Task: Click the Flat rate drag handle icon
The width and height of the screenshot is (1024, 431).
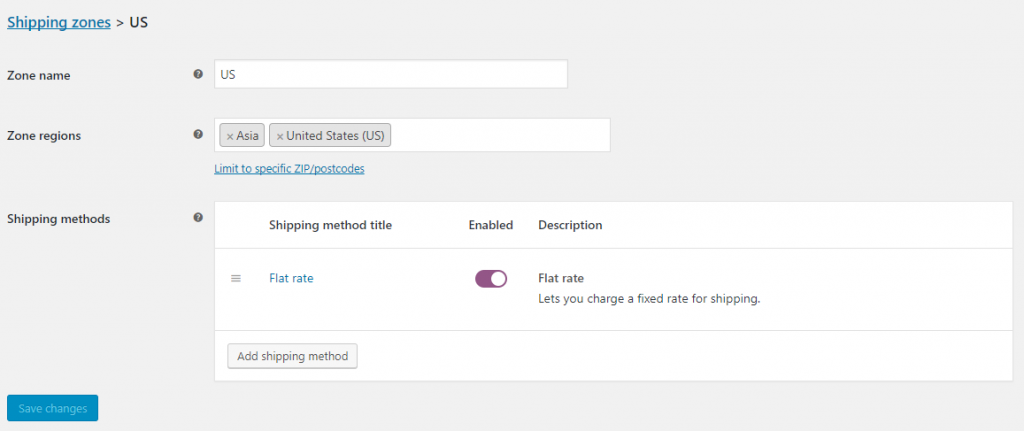Action: pyautogui.click(x=236, y=278)
